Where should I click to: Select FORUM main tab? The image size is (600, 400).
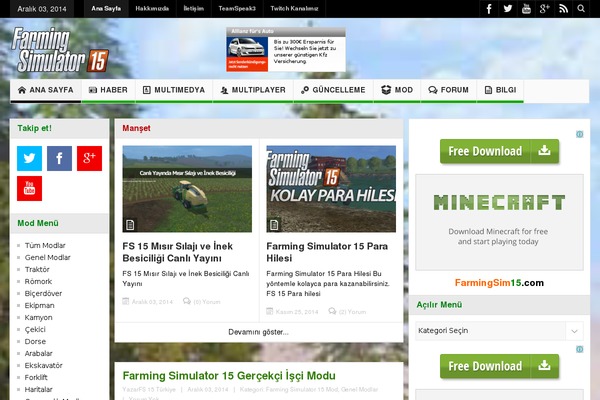coord(448,90)
